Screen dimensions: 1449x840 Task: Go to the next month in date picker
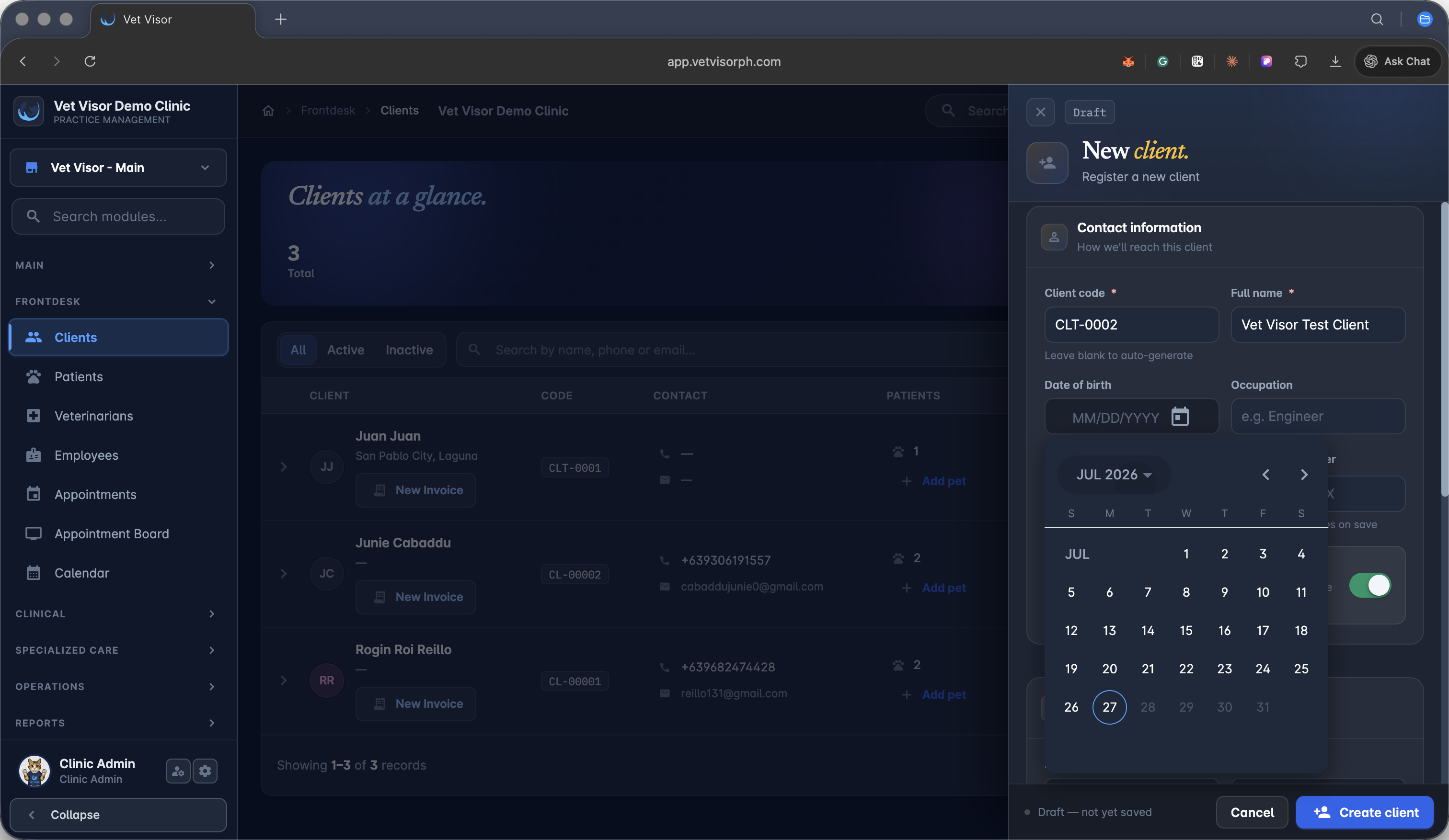(x=1304, y=475)
